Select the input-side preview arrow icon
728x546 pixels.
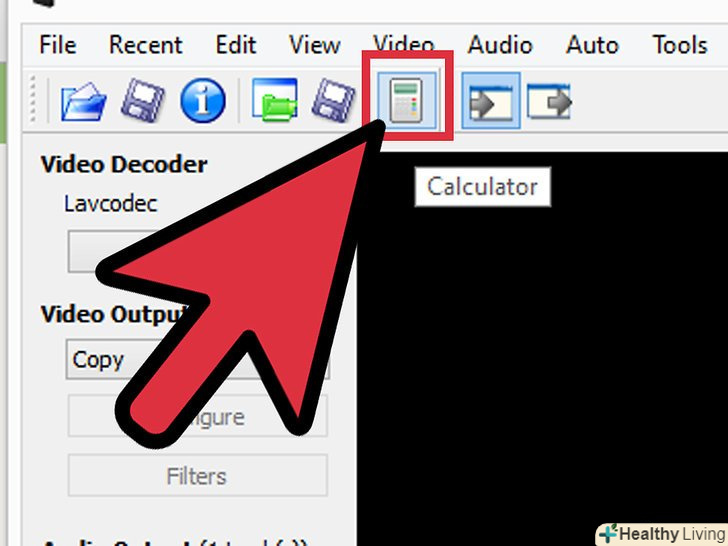point(491,101)
